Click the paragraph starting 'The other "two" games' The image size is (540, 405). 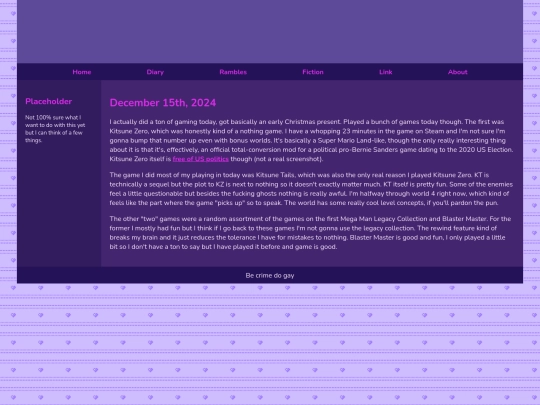click(311, 232)
